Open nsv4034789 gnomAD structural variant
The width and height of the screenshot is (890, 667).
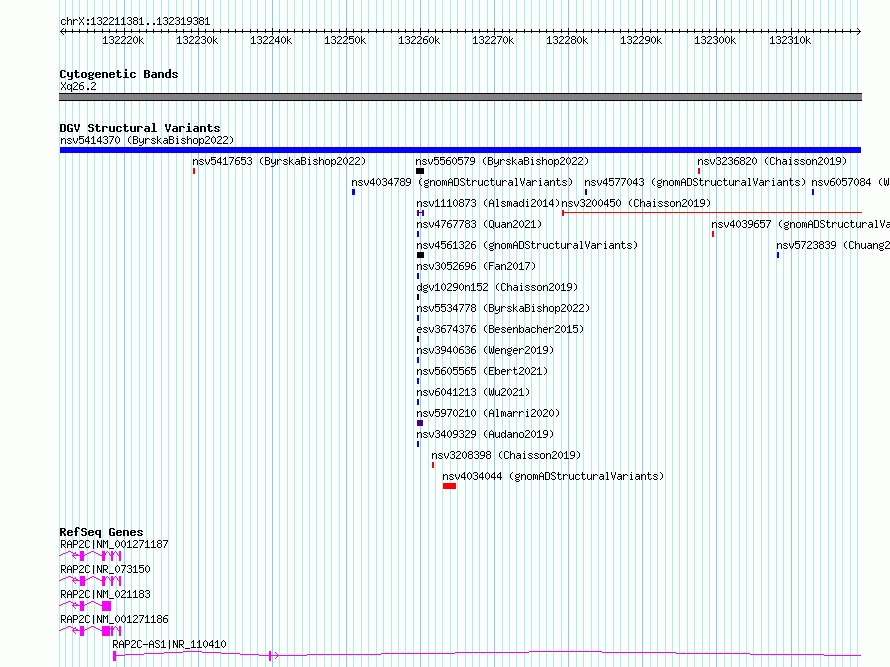tap(463, 182)
